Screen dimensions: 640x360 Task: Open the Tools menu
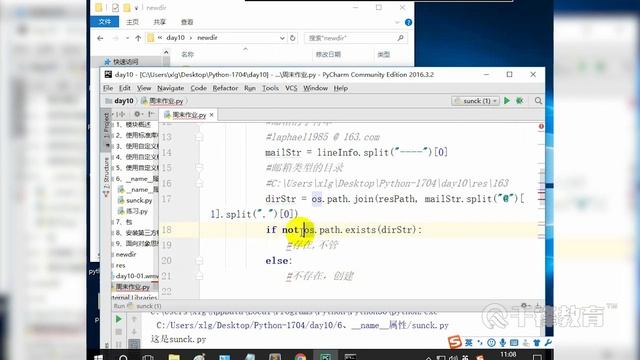coord(270,88)
